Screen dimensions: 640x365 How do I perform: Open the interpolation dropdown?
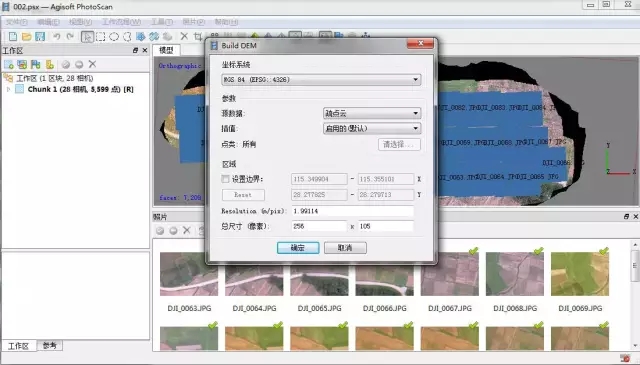tap(372, 128)
